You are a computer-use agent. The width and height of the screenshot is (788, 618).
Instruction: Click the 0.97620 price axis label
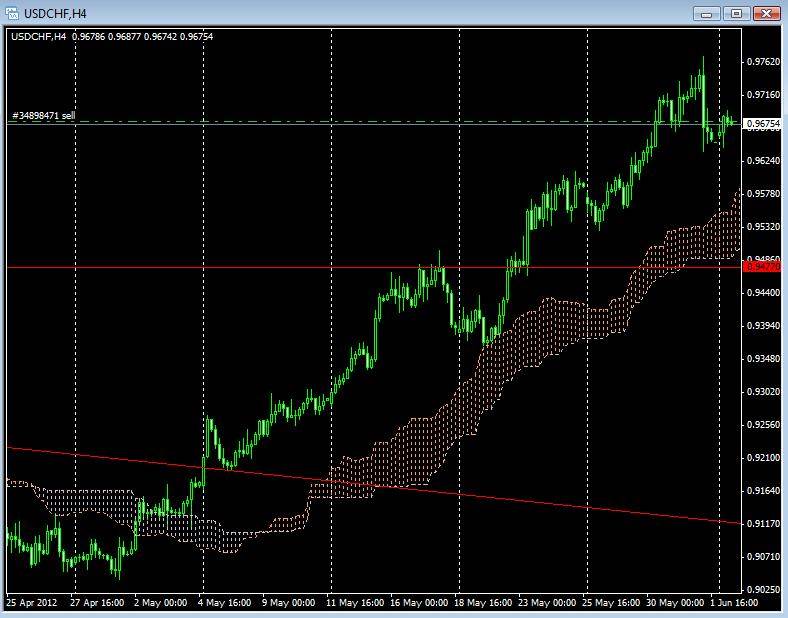click(x=762, y=62)
